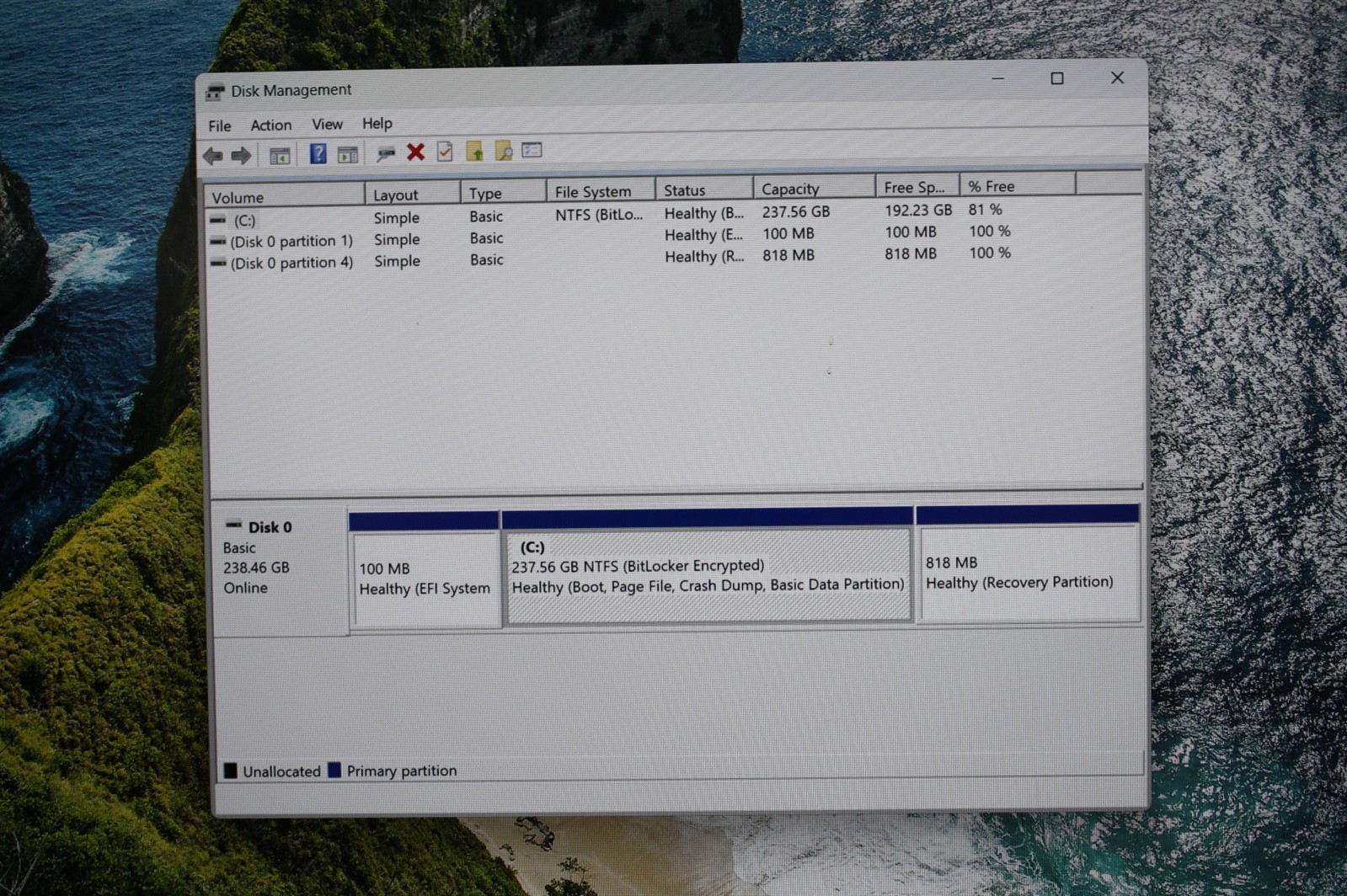Click the yellow up-arrow toolbar icon
The height and width of the screenshot is (896, 1347).
tap(474, 151)
